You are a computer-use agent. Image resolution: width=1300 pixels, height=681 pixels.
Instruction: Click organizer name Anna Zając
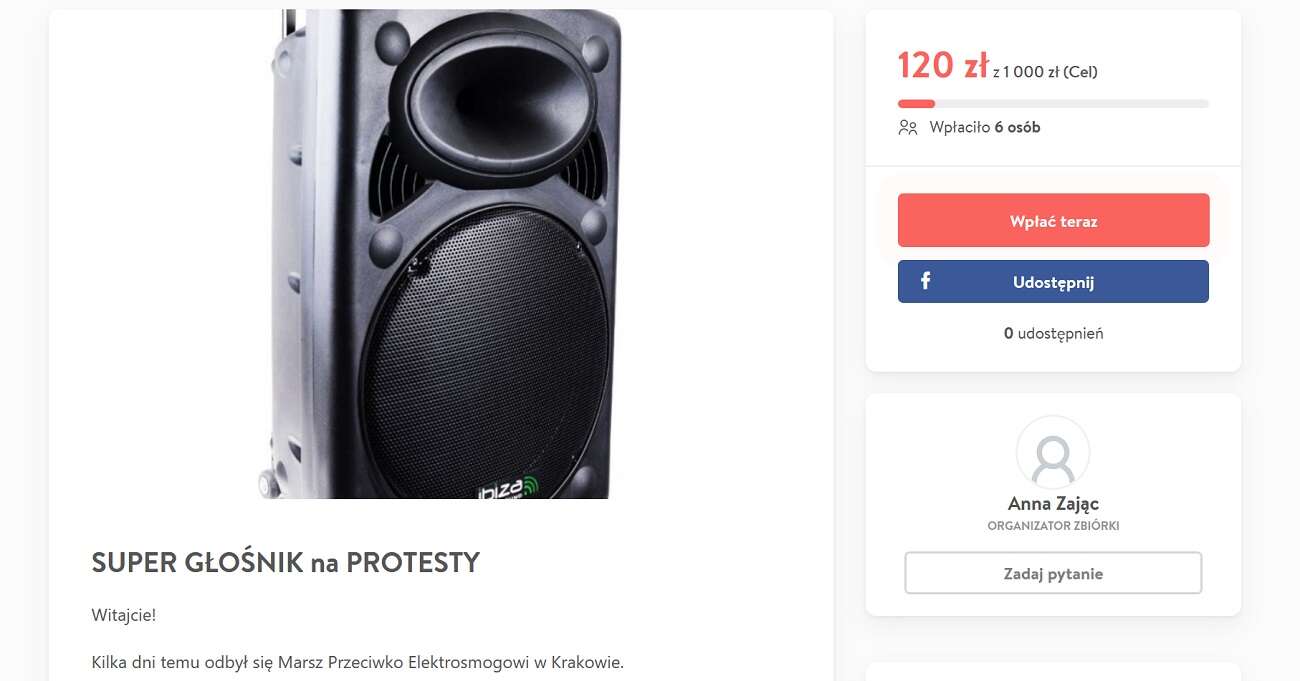pos(1052,504)
